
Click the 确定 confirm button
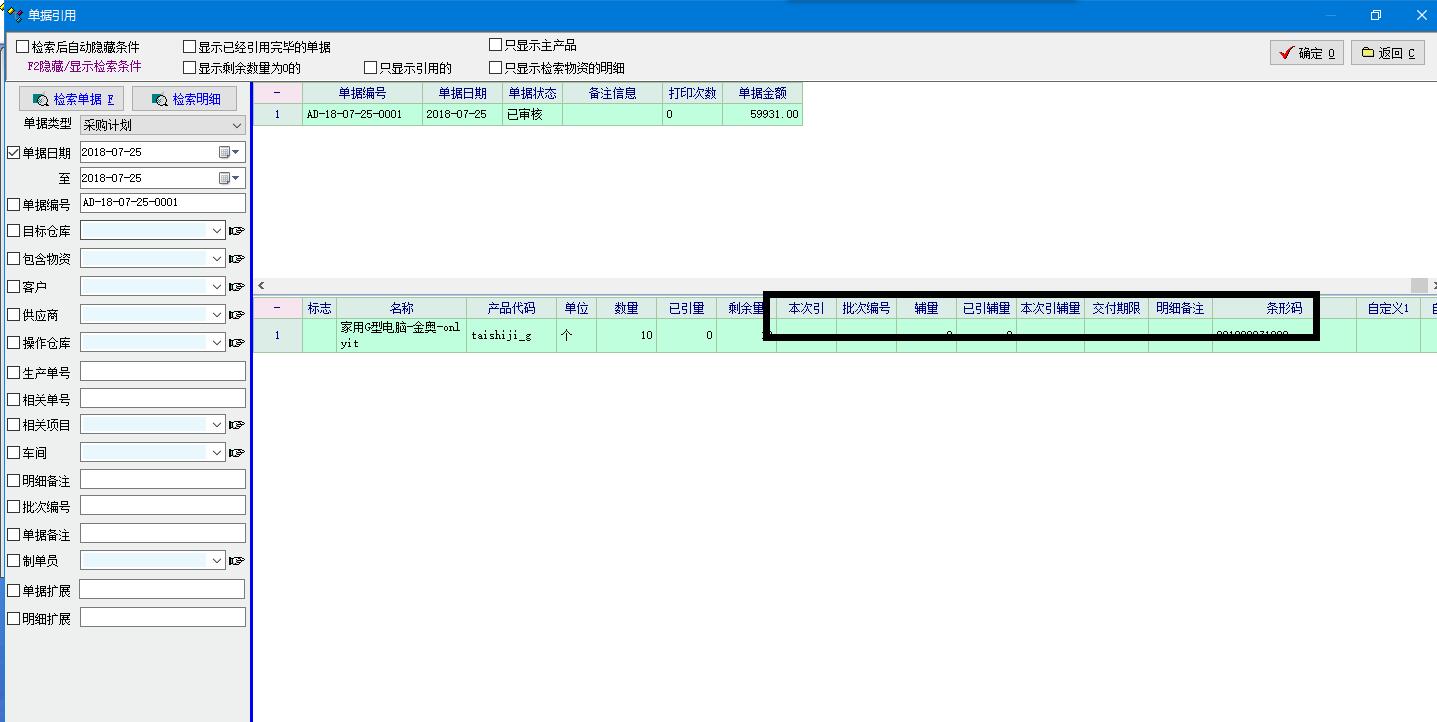[x=1306, y=53]
